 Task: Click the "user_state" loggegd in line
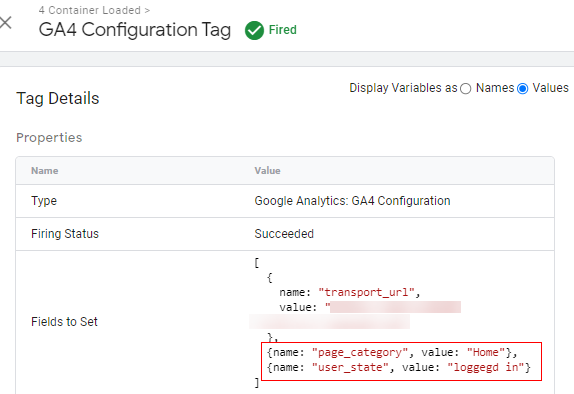point(398,367)
